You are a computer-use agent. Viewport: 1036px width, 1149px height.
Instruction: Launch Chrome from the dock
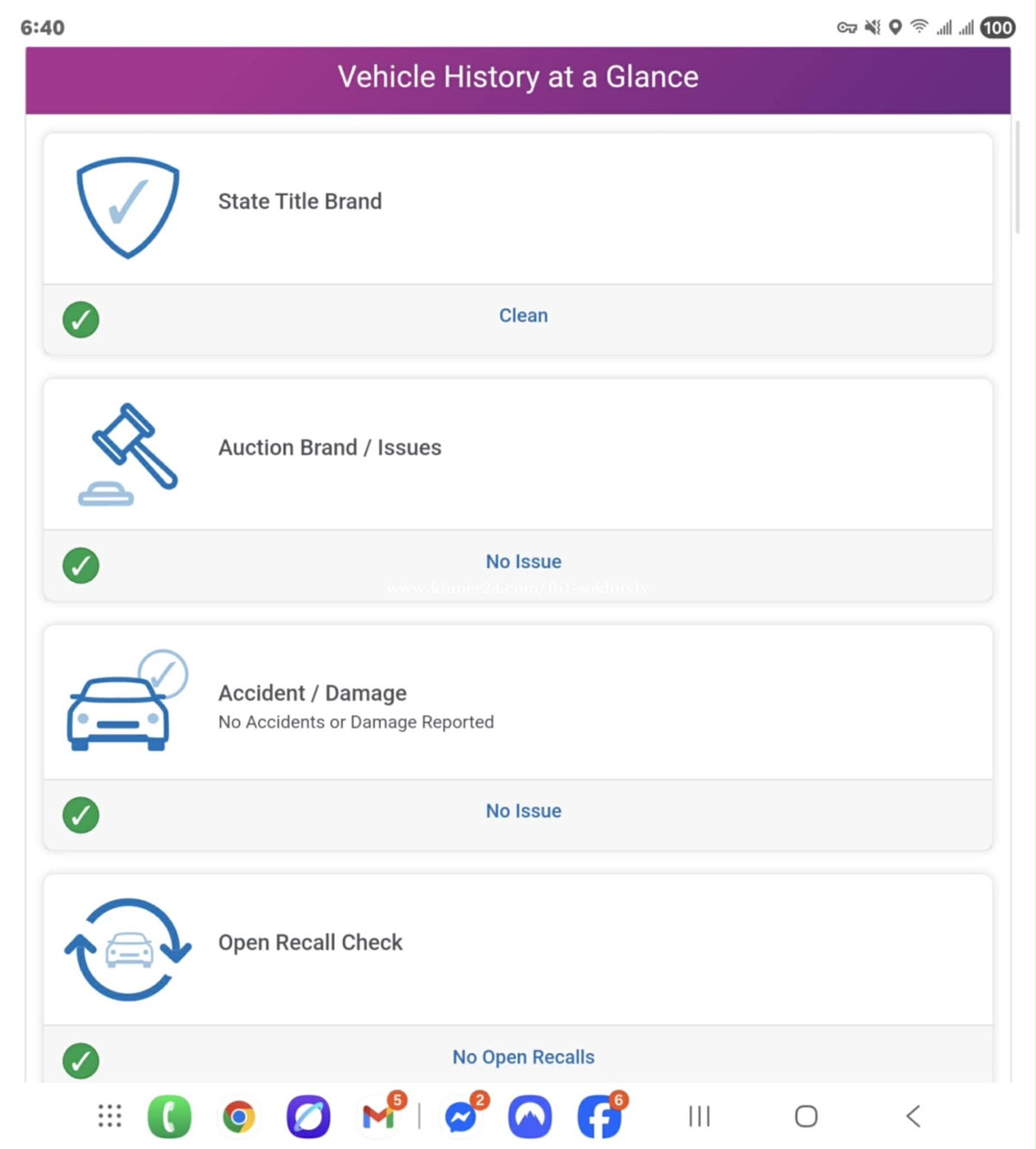[x=239, y=1116]
